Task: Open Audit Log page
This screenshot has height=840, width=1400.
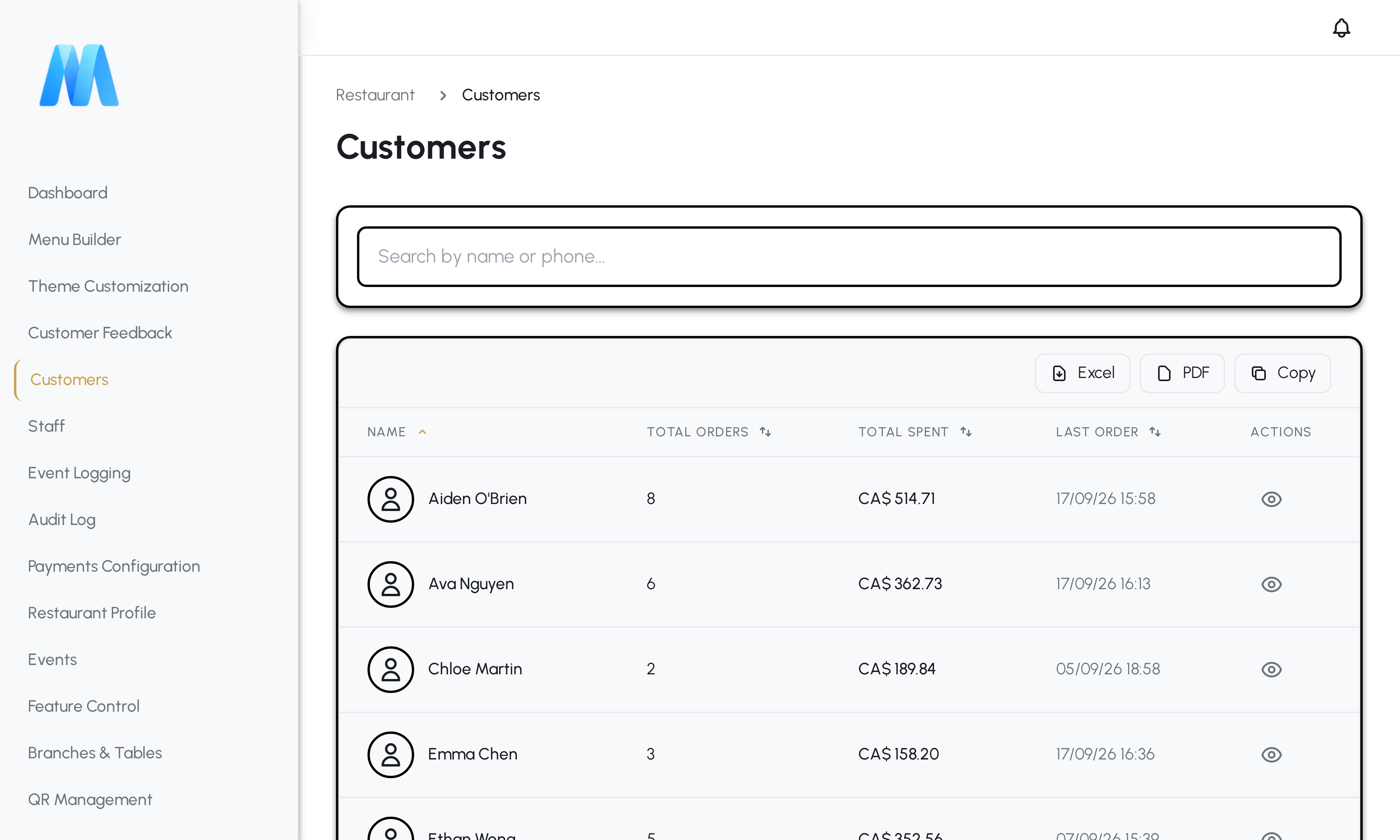Action: click(62, 520)
